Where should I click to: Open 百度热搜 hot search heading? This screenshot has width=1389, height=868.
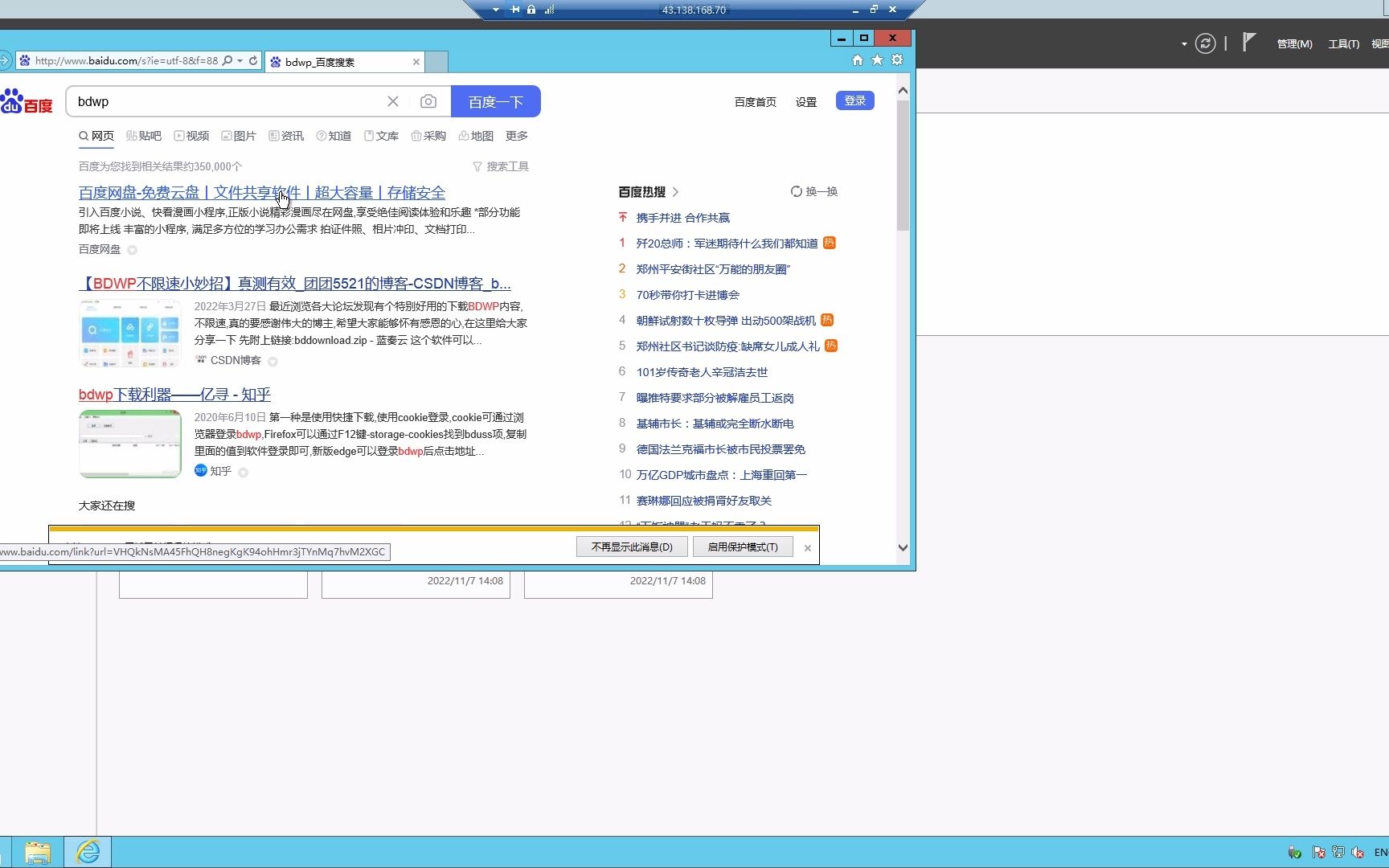649,192
